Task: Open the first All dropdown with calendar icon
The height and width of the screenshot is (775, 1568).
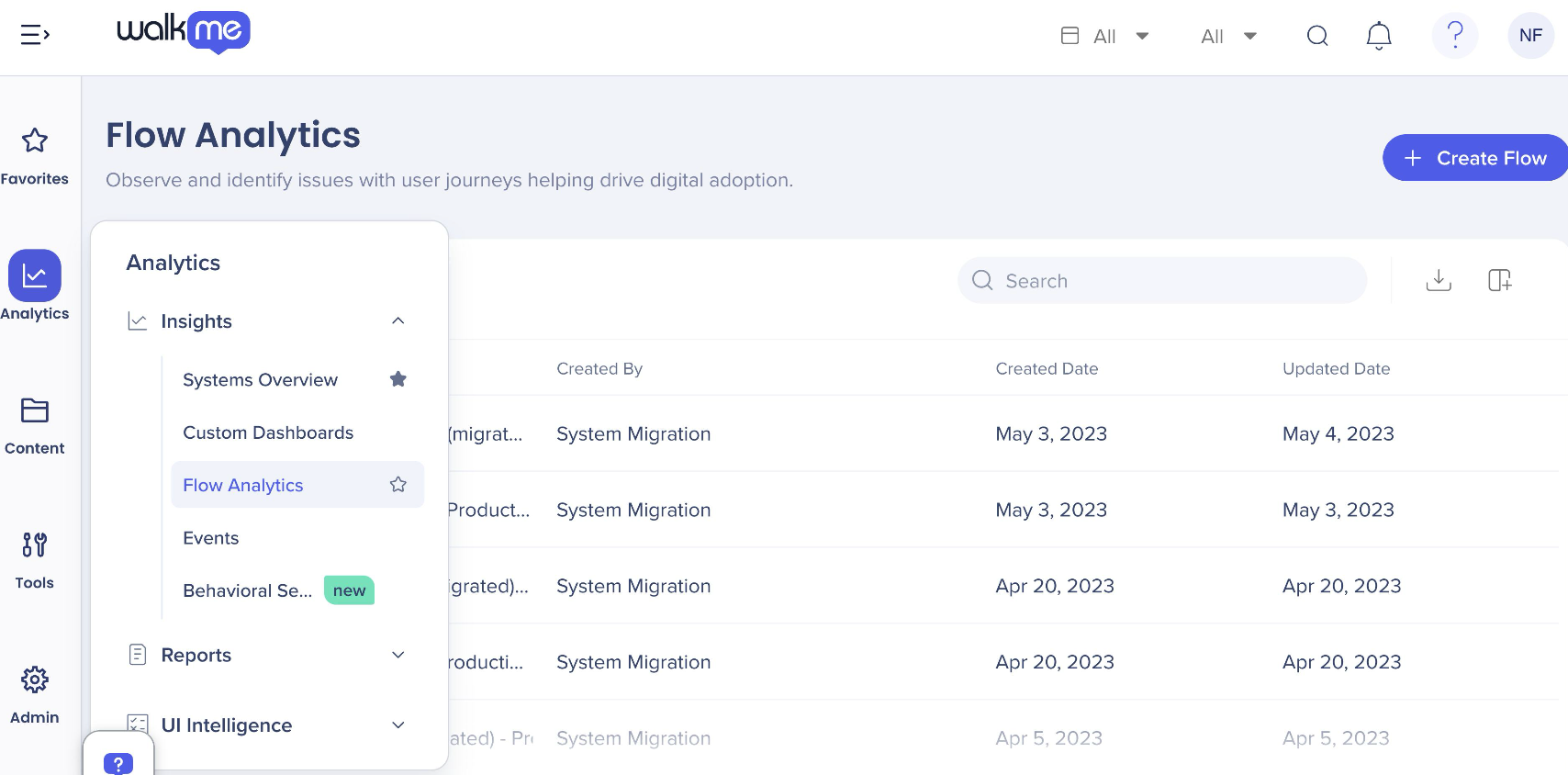Action: 1105,36
